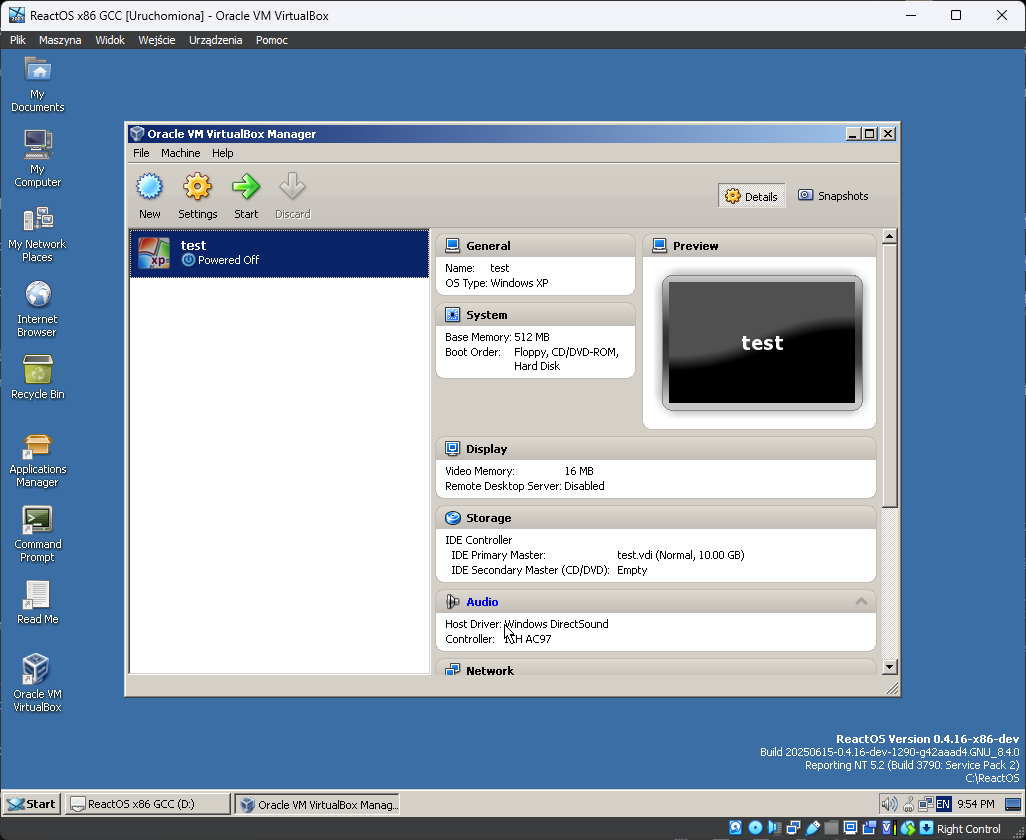Open the host Pomoc menu
Image resolution: width=1026 pixels, height=840 pixels.
pos(272,40)
